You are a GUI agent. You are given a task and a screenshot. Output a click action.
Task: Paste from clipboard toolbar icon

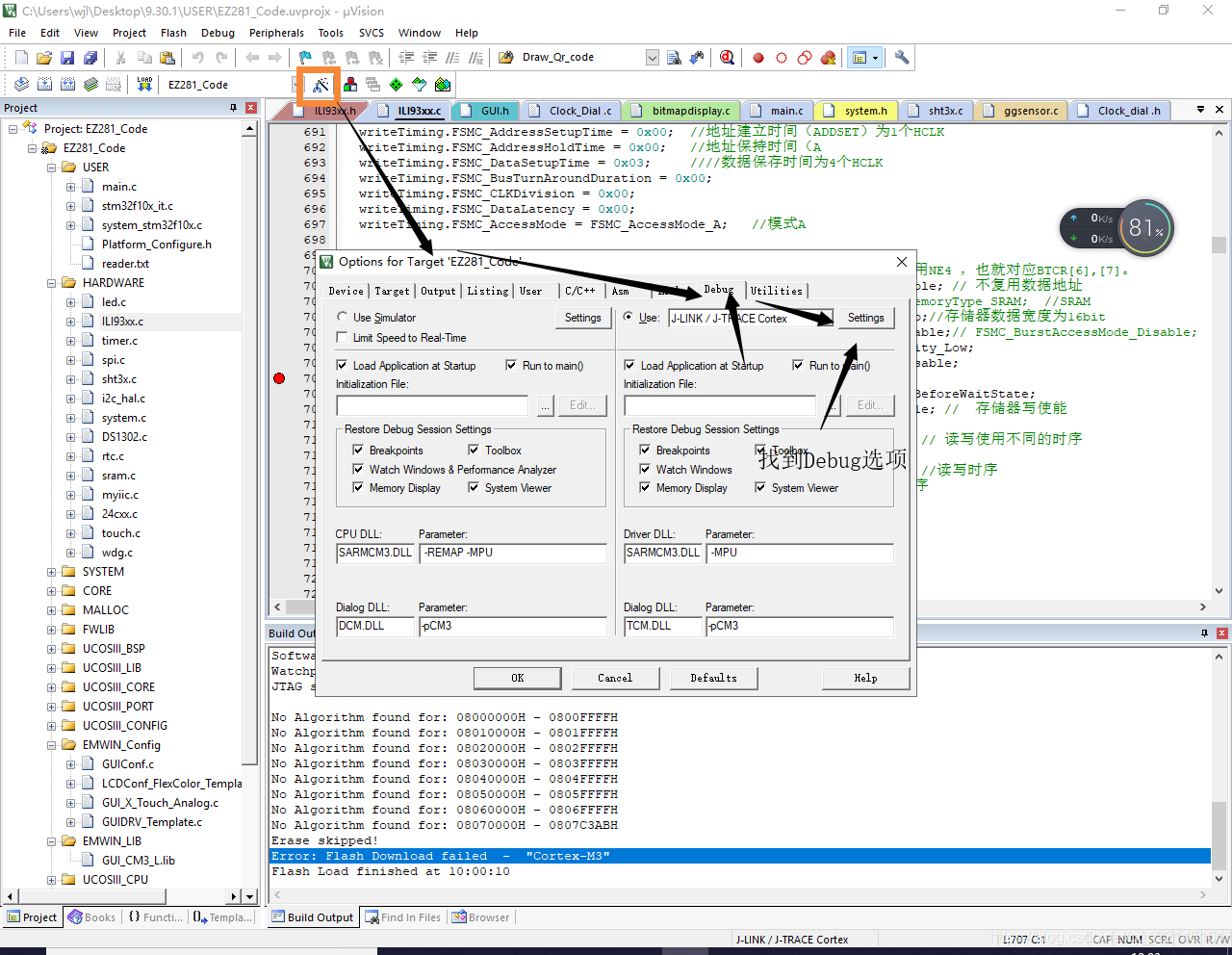167,58
